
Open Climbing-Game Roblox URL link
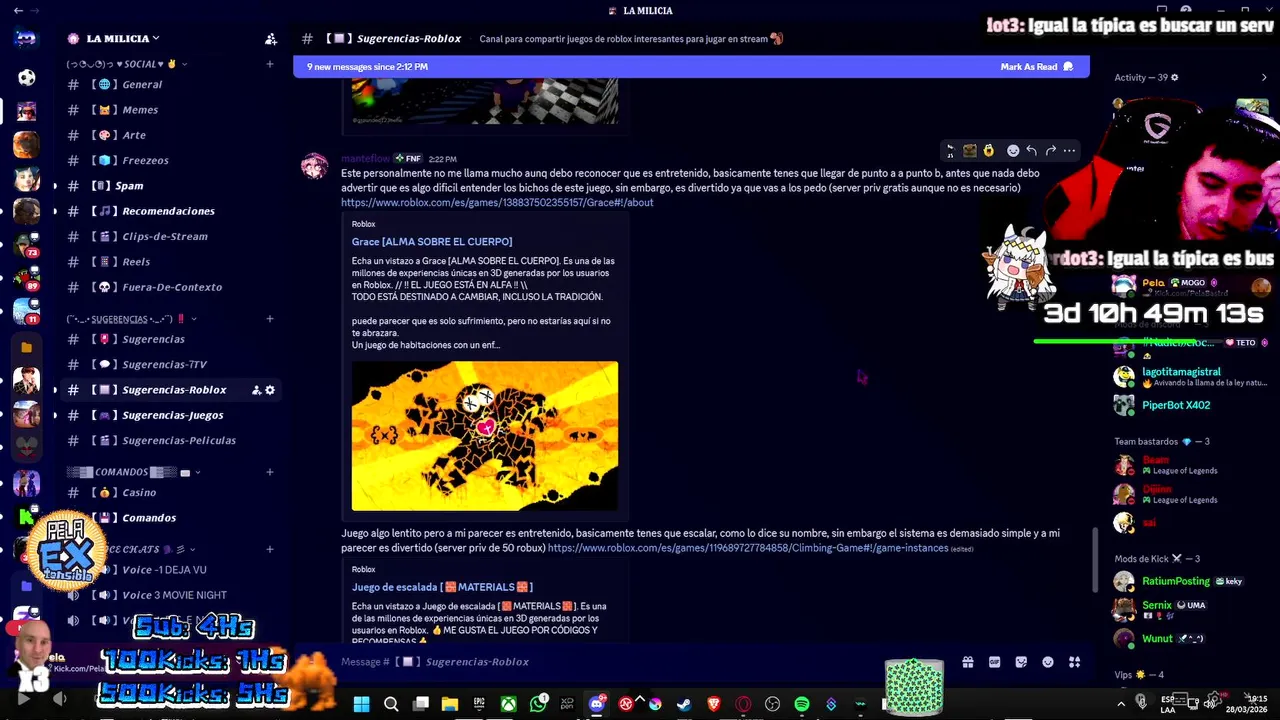748,548
